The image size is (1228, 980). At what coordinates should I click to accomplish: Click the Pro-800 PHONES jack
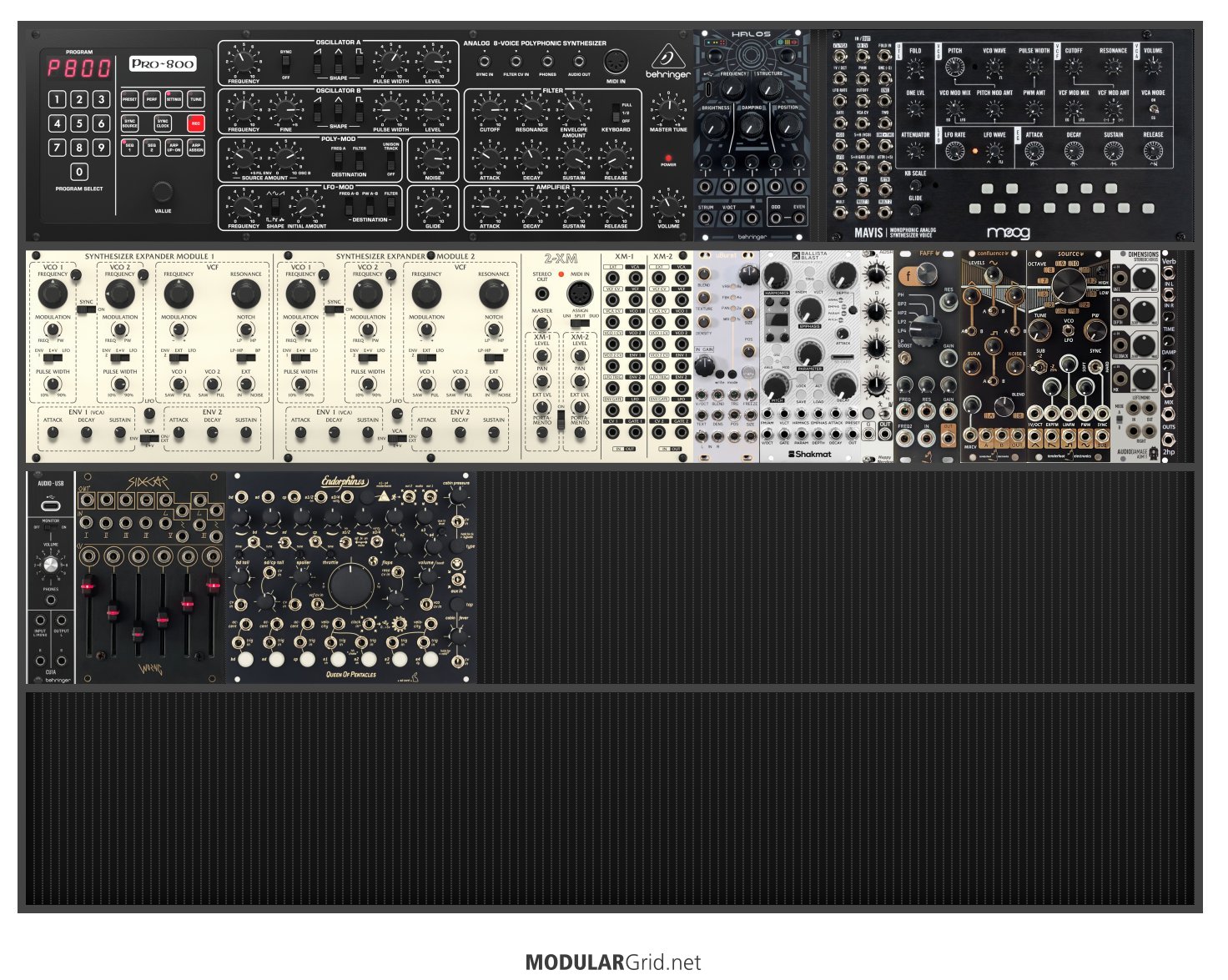(547, 62)
